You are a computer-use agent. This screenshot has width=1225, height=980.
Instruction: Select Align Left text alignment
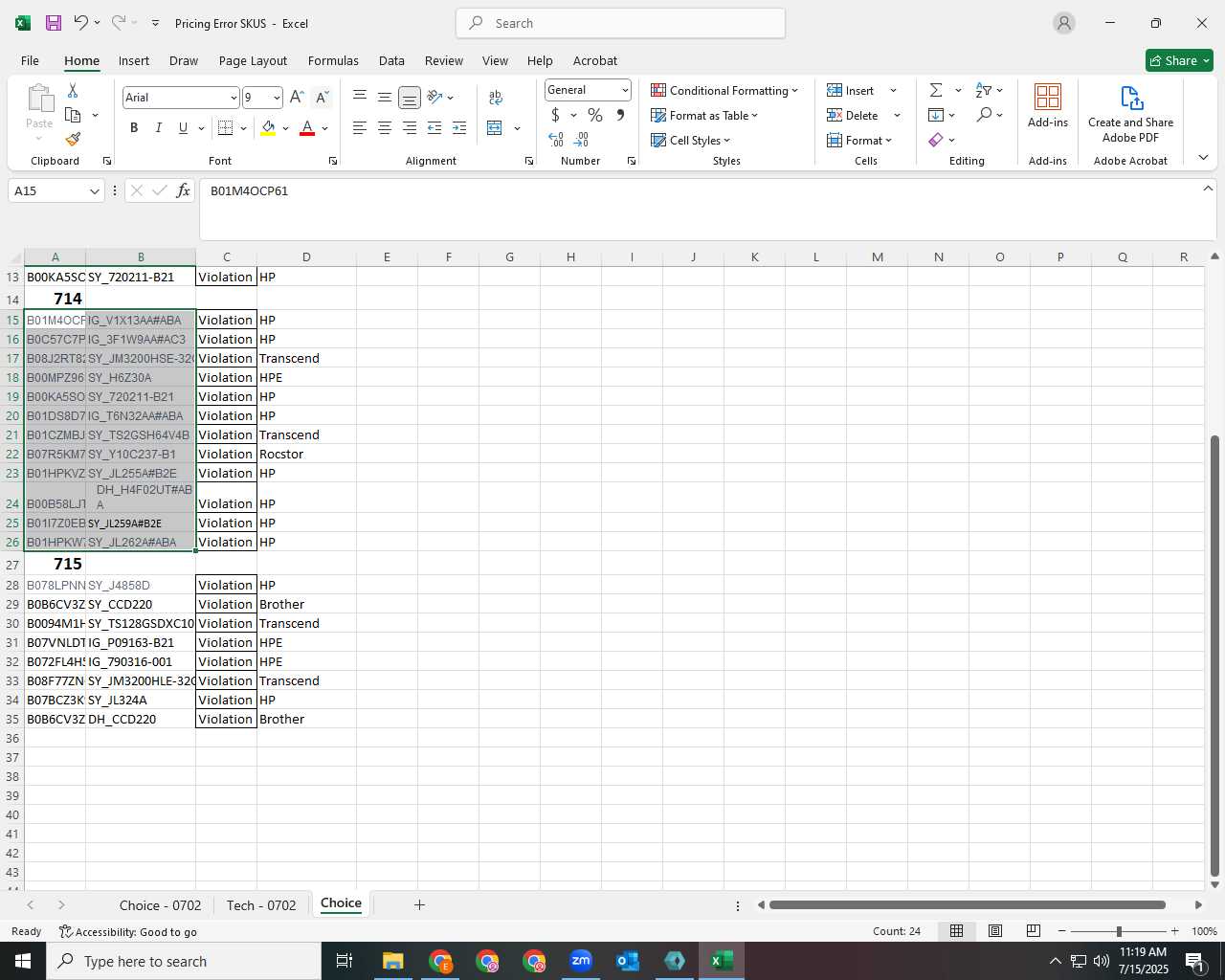coord(360,128)
